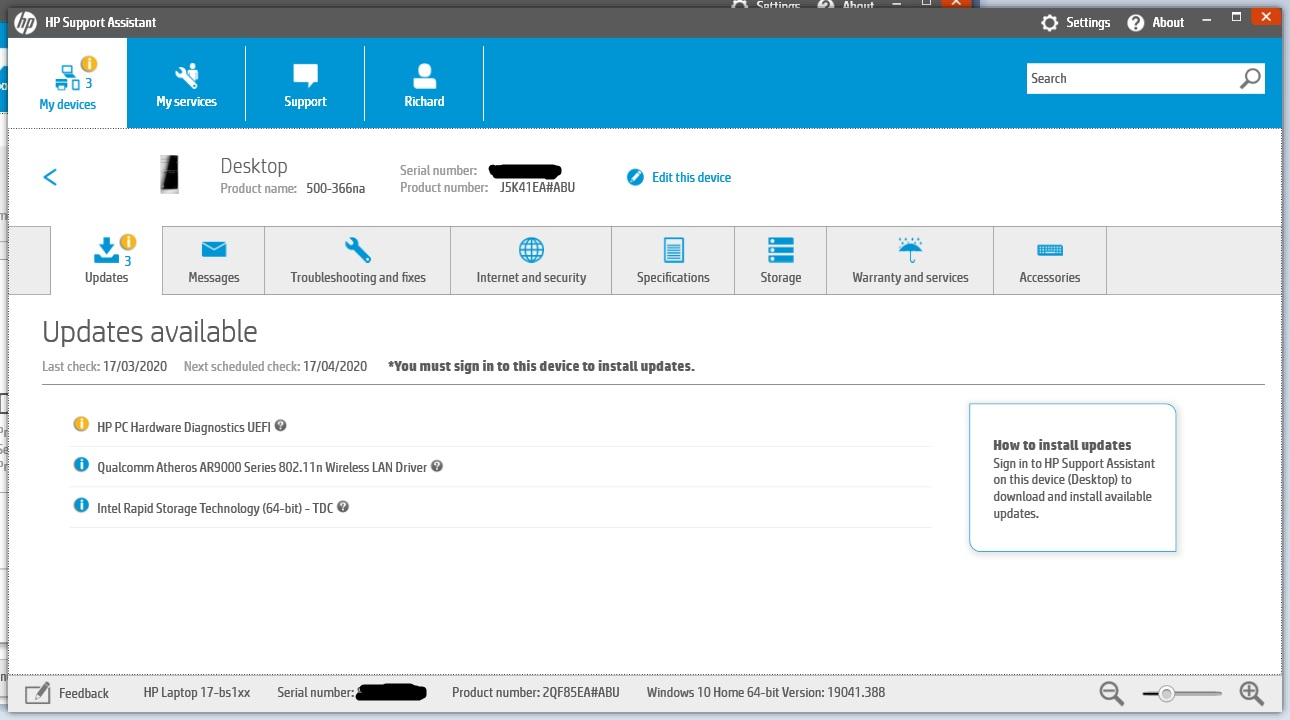Open the Support section
The width and height of the screenshot is (1290, 720).
(x=305, y=83)
